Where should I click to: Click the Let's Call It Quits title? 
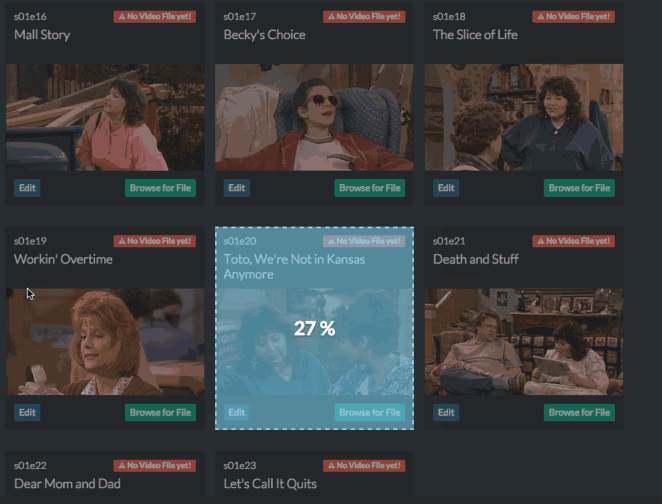pos(270,484)
